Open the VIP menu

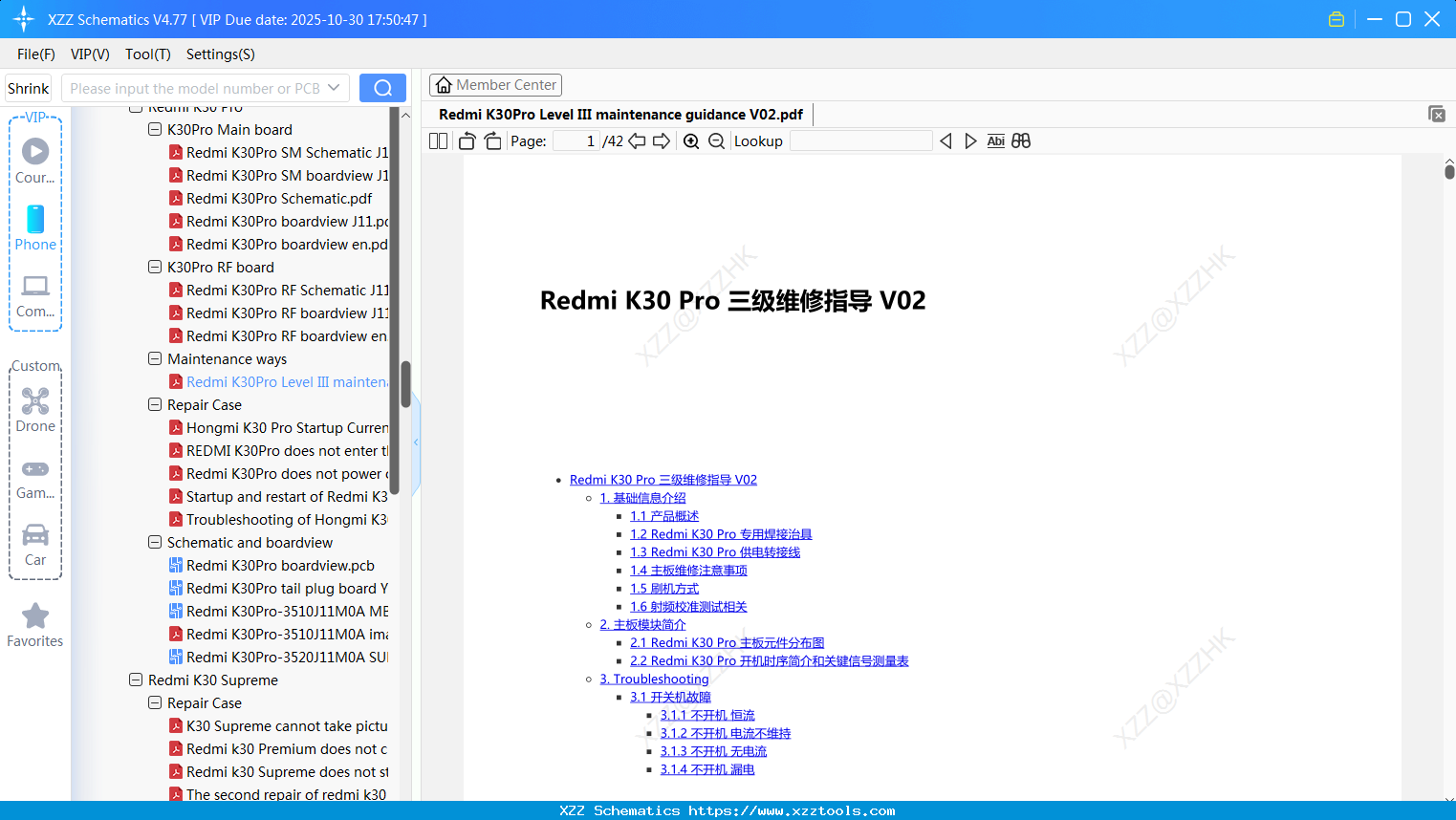(x=89, y=54)
